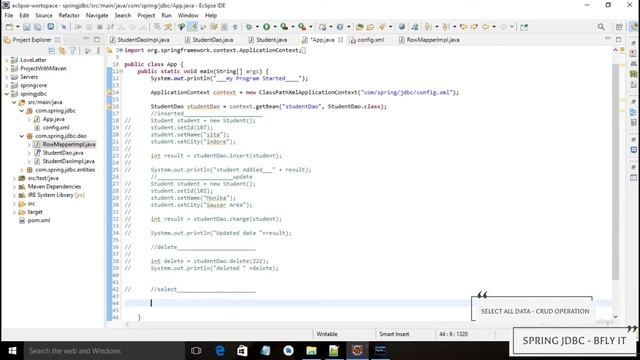The image size is (640, 360).
Task: Open Task View on the taskbar
Action: point(196,351)
